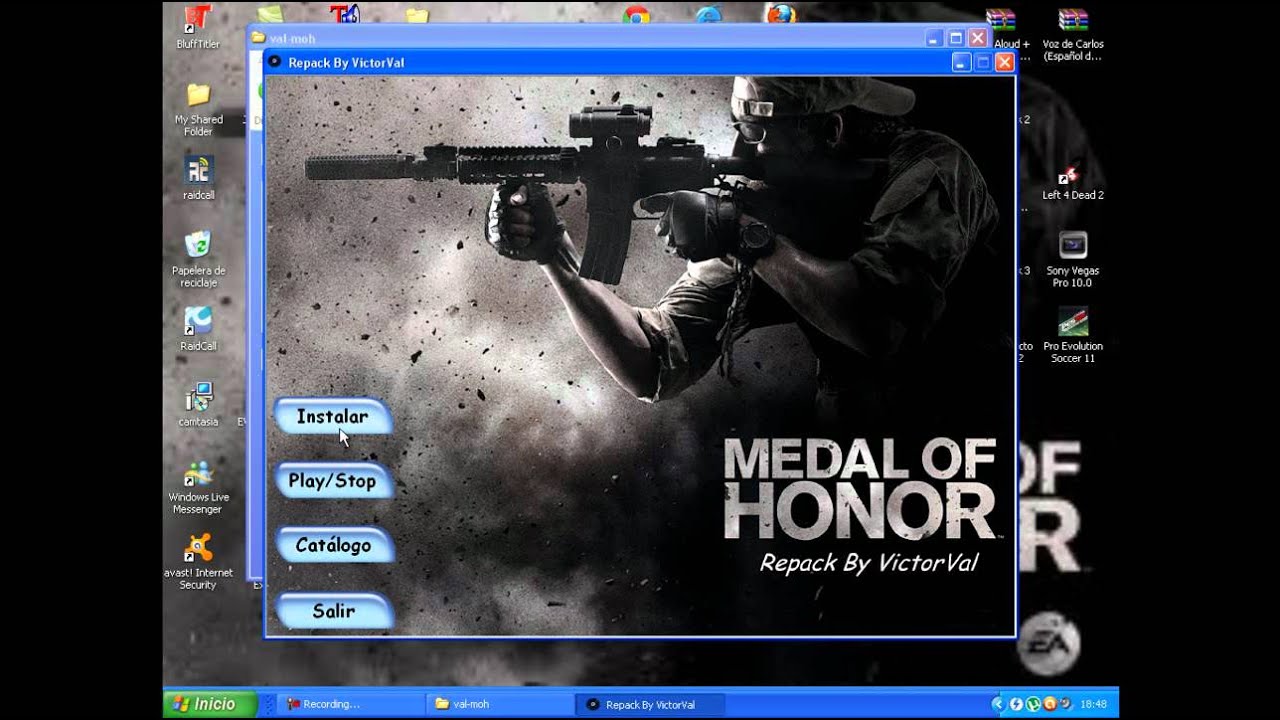
Task: Click the Repack By VictorVal title icon
Action: tap(274, 62)
